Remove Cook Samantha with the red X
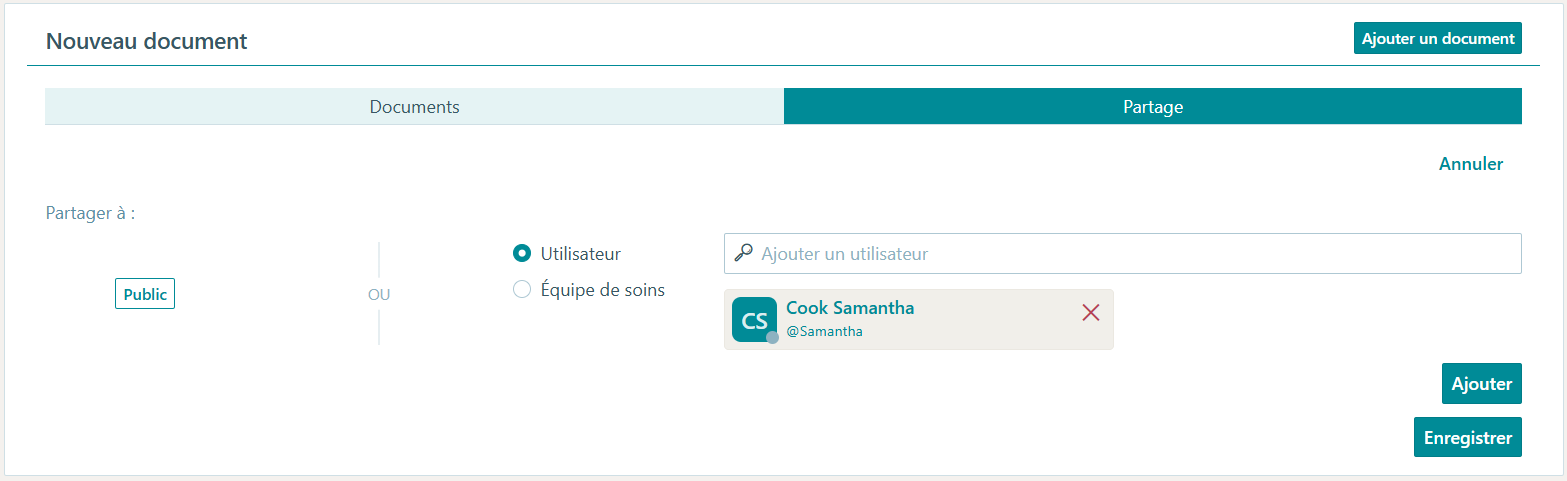This screenshot has height=481, width=1567. 1091,313
